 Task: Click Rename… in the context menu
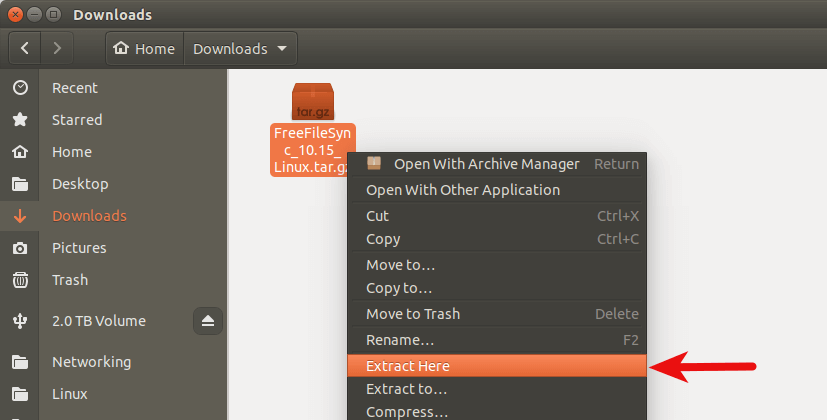[x=400, y=340]
